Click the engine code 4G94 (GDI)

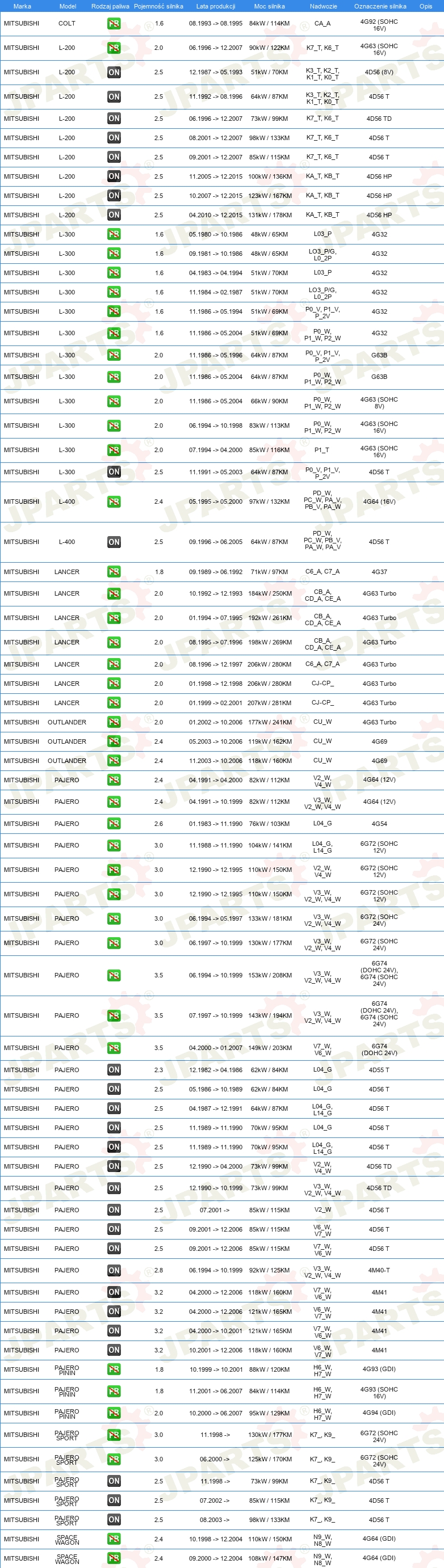pos(379,1413)
